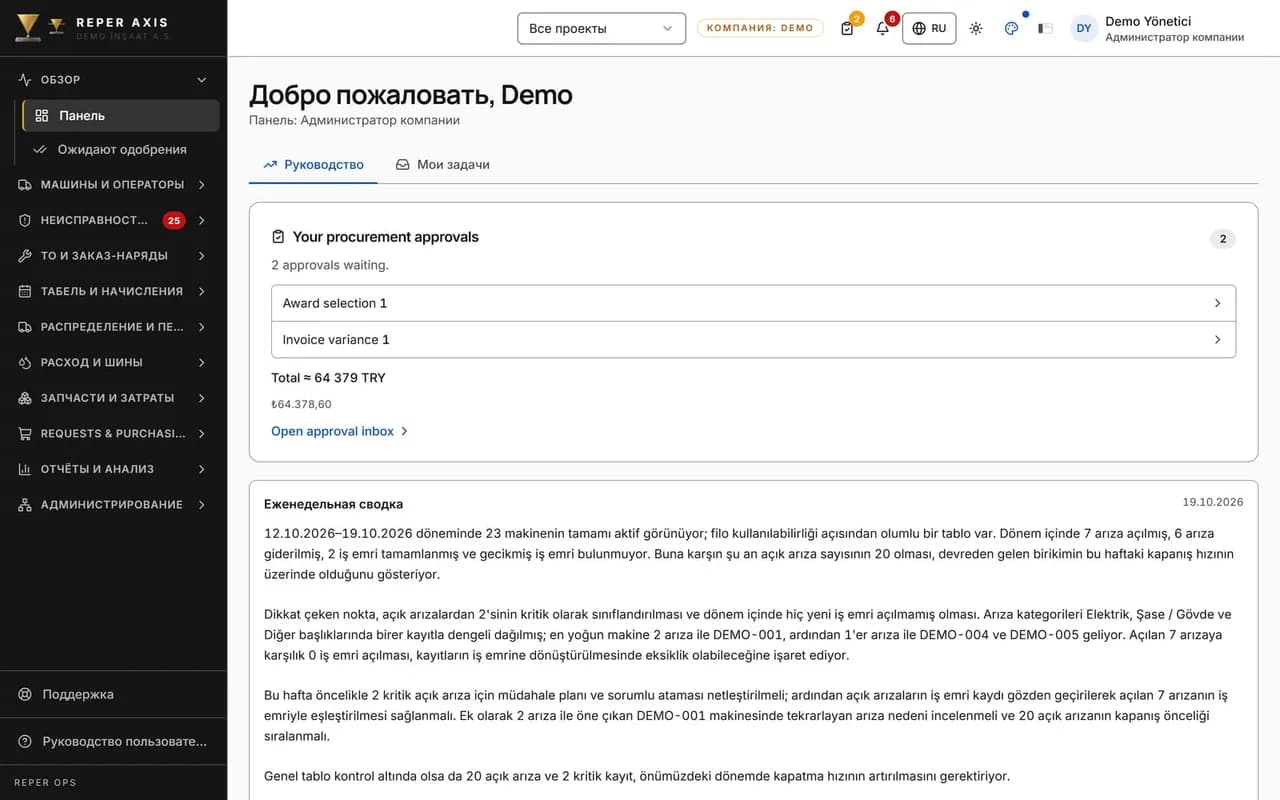This screenshot has width=1280, height=800.
Task: Click the red 25 badge on НЕИСПРАВНОСТ…
Action: pos(174,220)
